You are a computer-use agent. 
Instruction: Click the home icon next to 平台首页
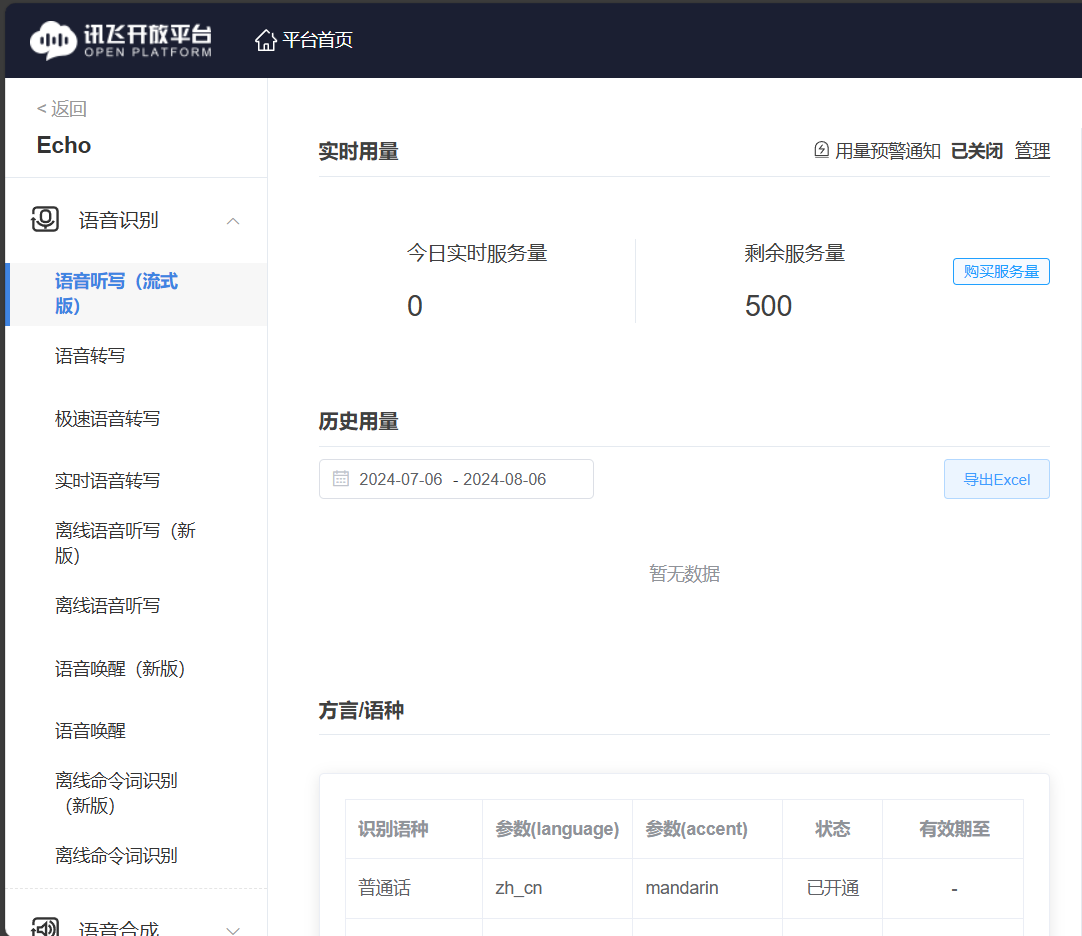pyautogui.click(x=265, y=39)
